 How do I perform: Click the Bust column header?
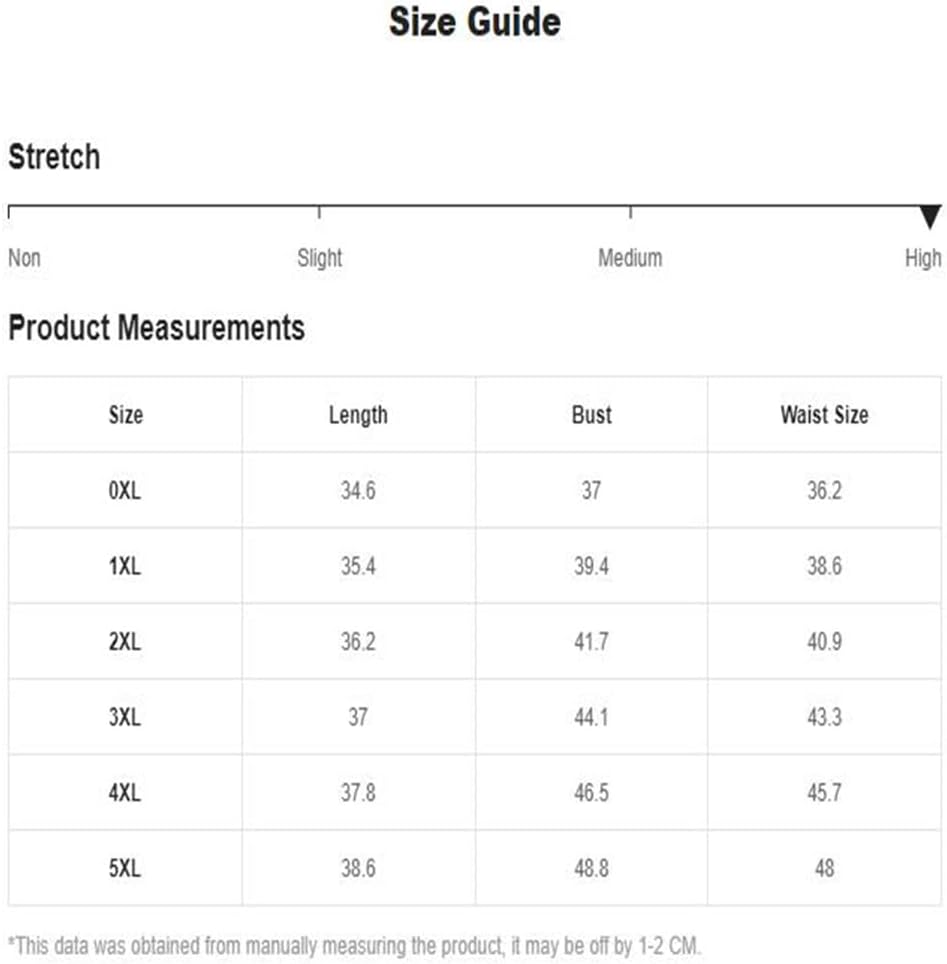(x=592, y=415)
